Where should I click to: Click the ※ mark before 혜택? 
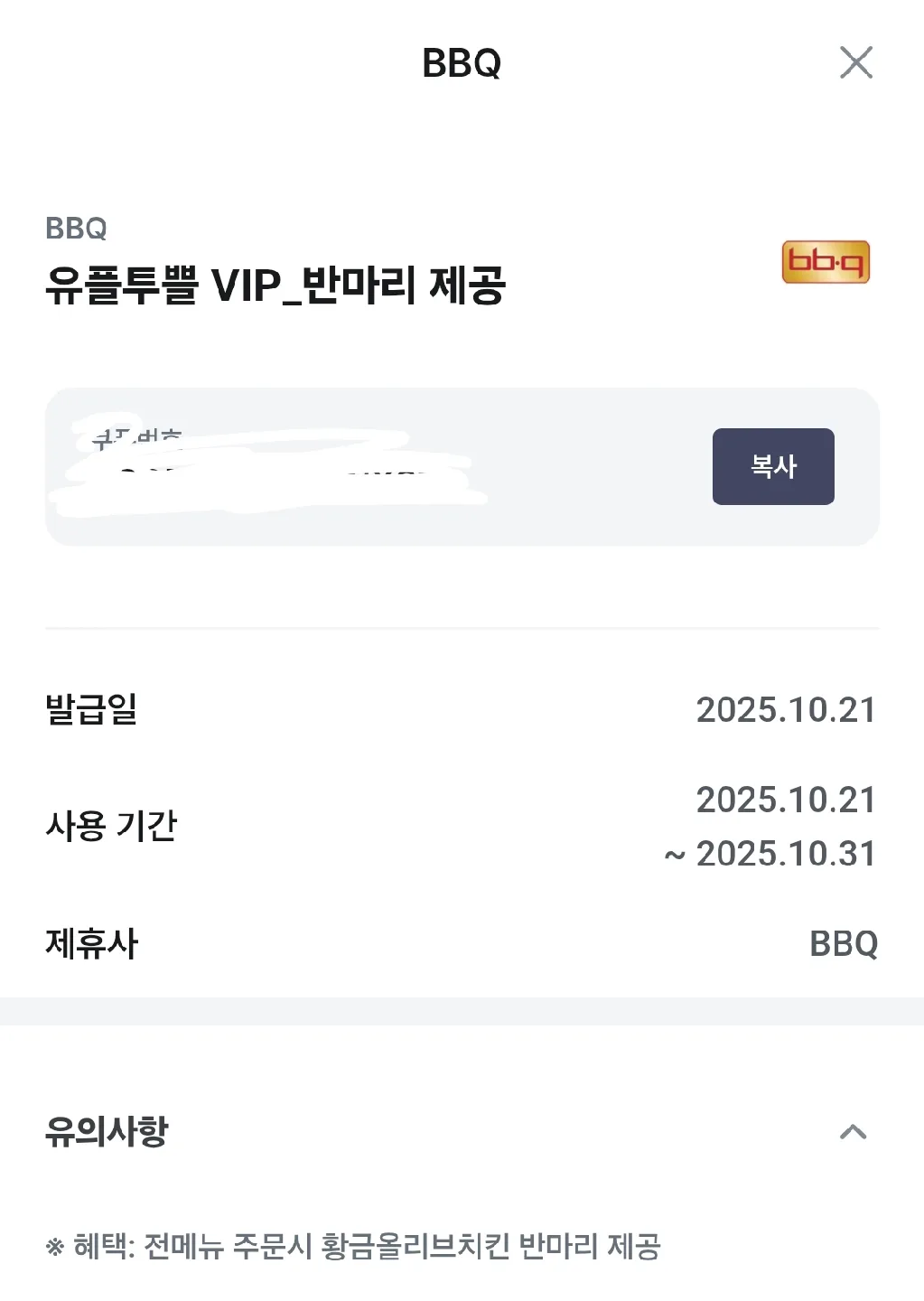pos(55,1248)
